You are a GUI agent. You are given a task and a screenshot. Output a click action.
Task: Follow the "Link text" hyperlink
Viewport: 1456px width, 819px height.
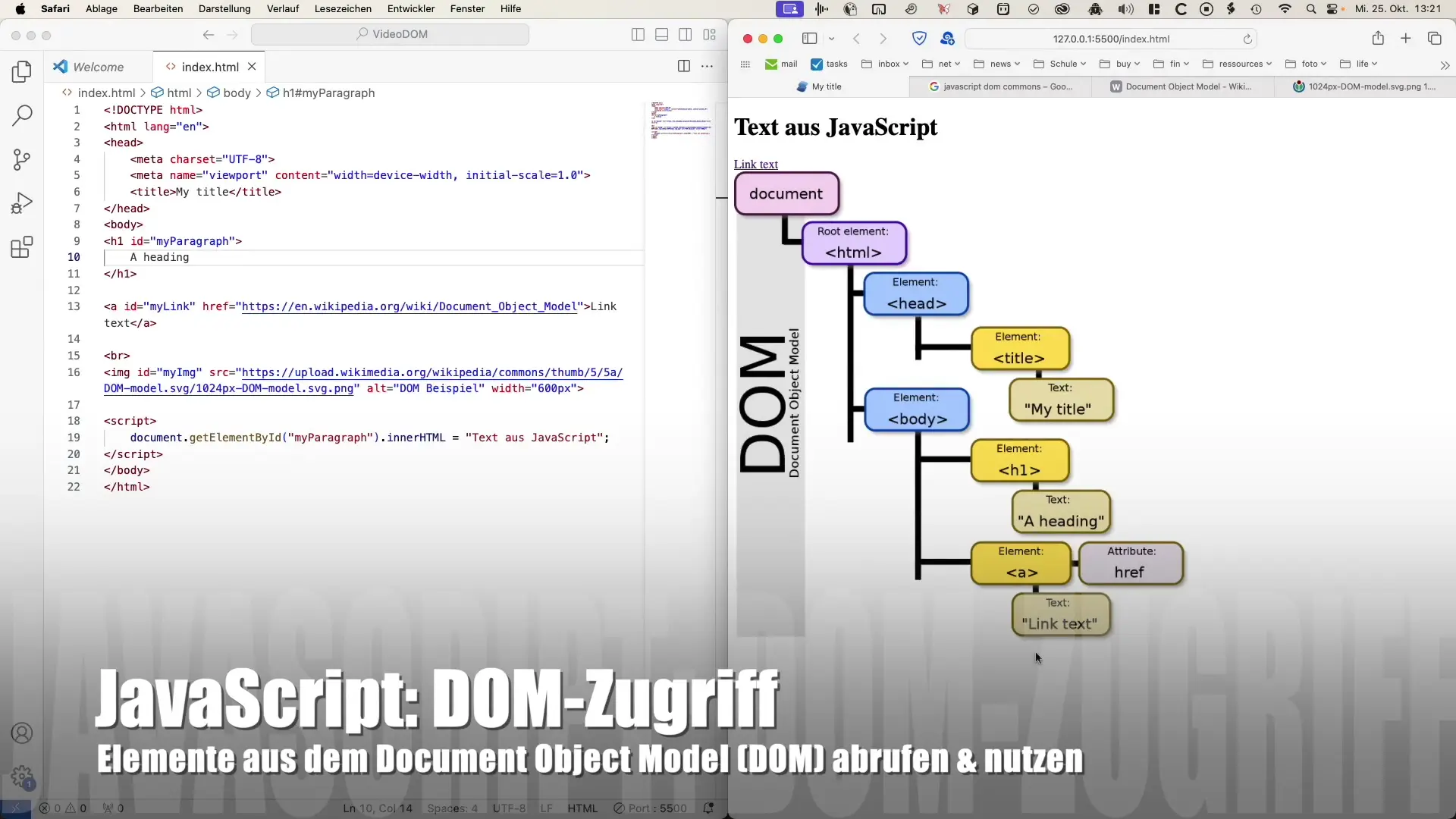coord(755,165)
